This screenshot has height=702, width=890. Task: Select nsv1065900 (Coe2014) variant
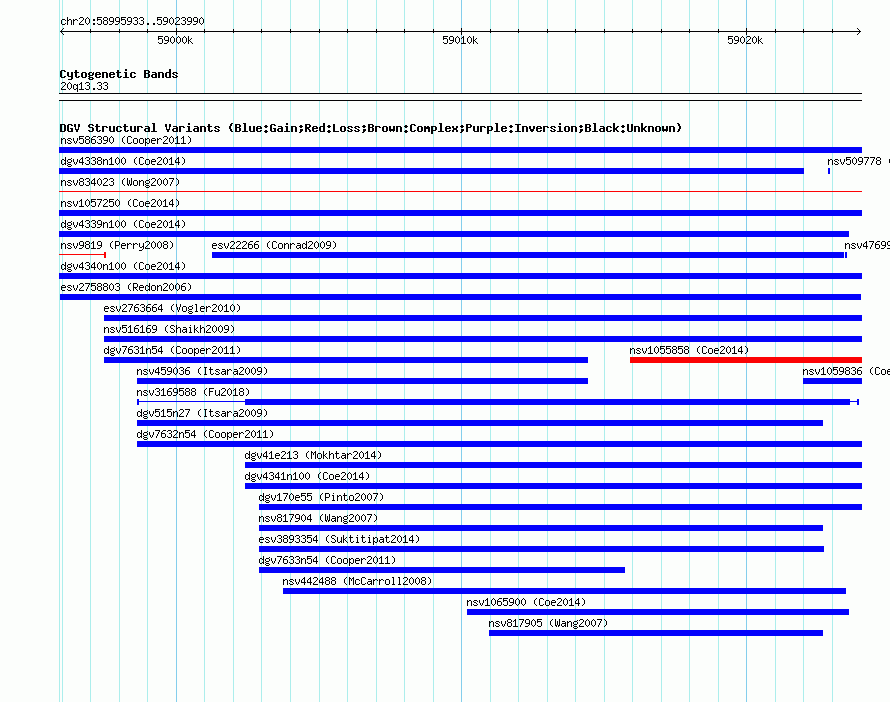658,612
